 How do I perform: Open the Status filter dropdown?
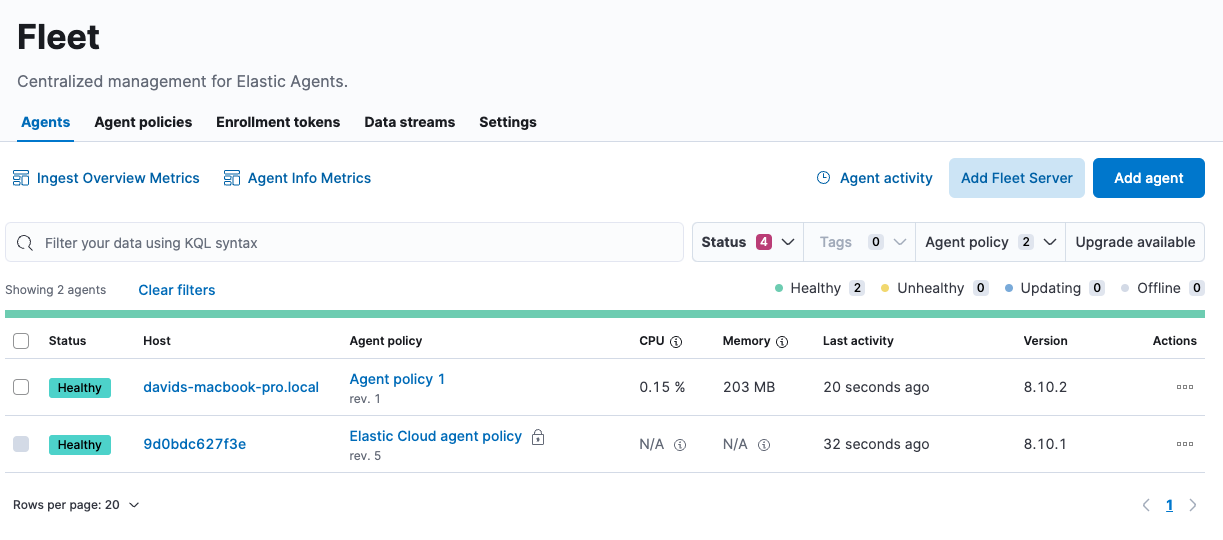pos(747,242)
